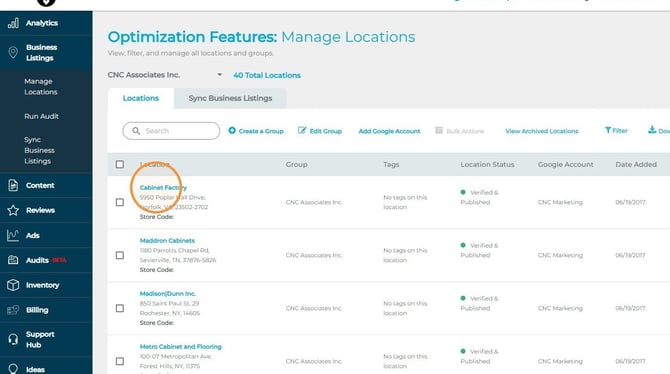Click the Maddron Cabinets address 'Sevierville, TN'

178,260
